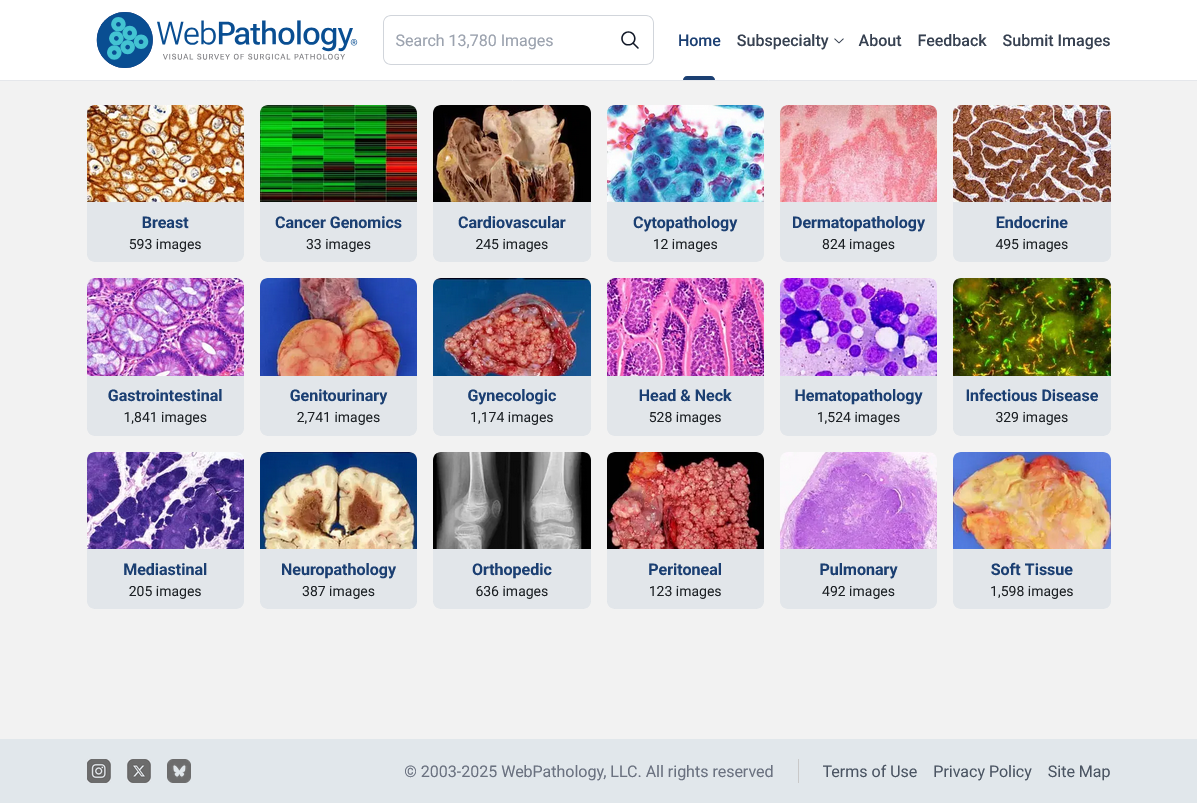
Task: Open the Endocrine thumbnail image
Action: [1031, 153]
